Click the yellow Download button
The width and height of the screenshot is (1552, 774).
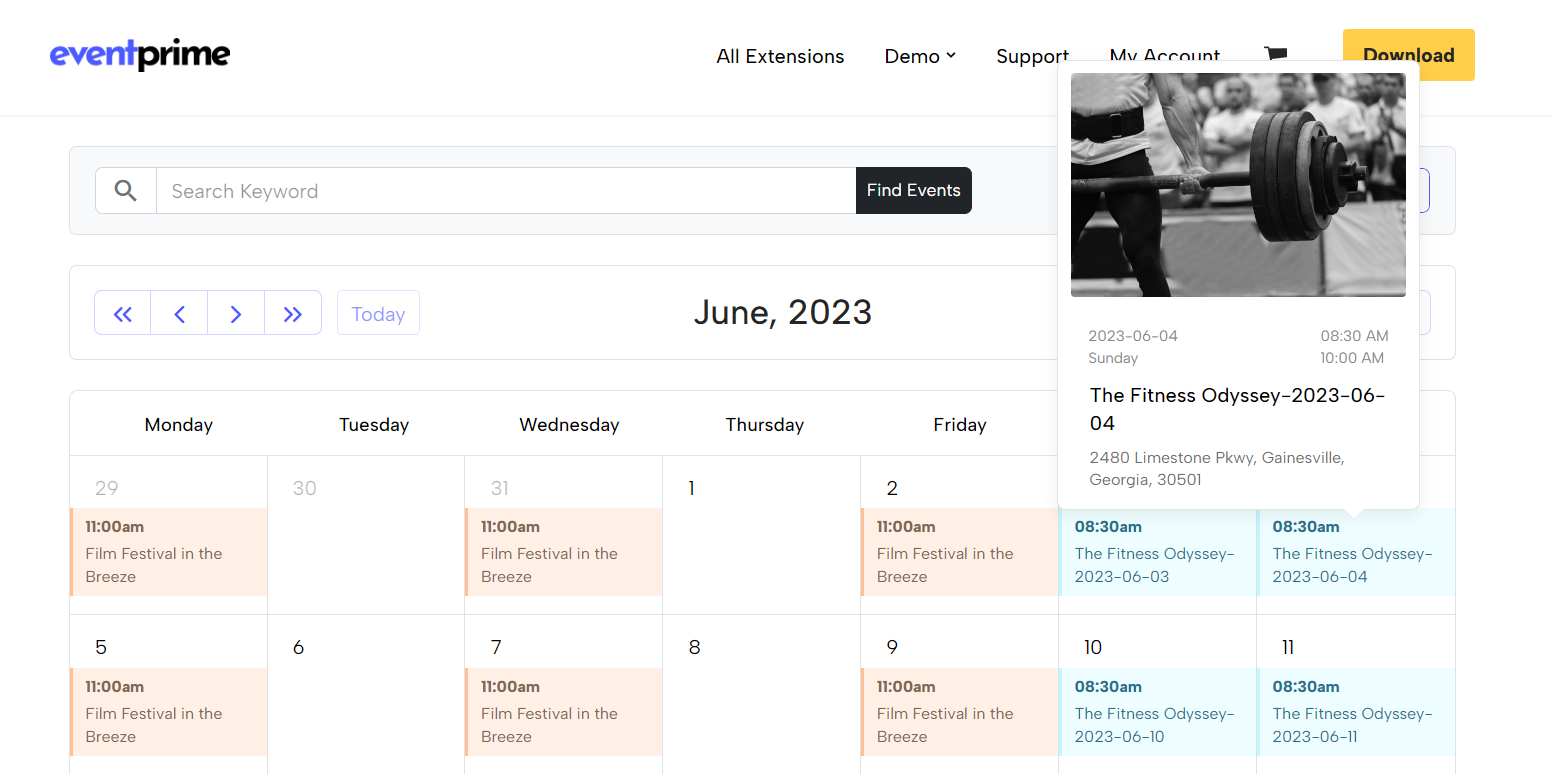1408,55
